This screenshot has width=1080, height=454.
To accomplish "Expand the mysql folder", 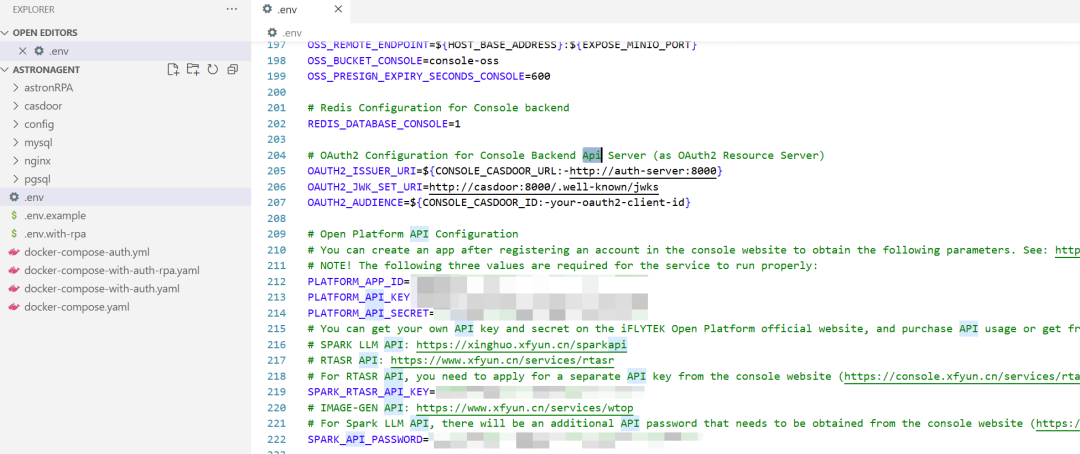I will point(17,143).
